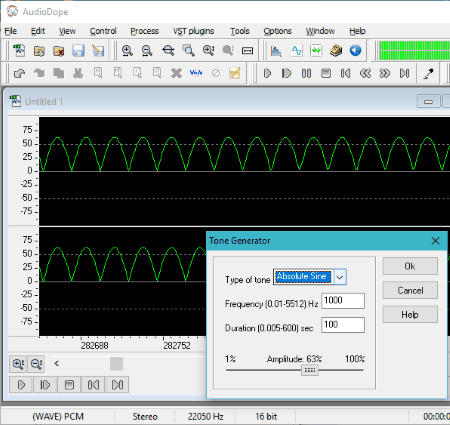Viewport: 450px width, 425px height.
Task: Click the Zoom In magnifier toolbar icon
Action: coord(127,51)
